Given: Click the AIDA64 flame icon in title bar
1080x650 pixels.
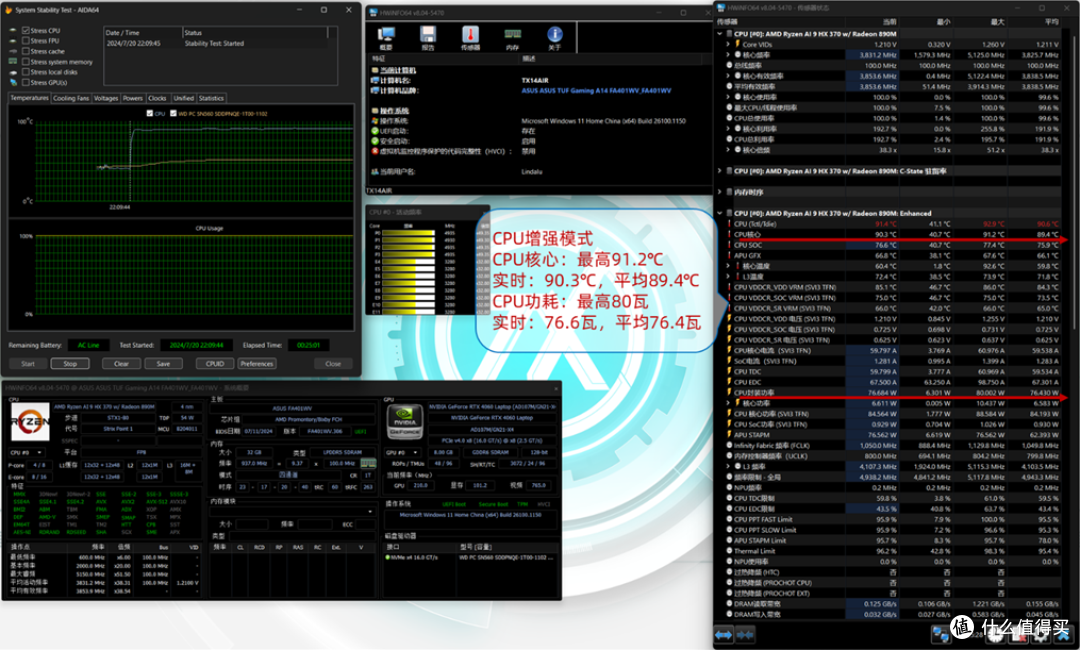Looking at the screenshot, I should point(8,10).
